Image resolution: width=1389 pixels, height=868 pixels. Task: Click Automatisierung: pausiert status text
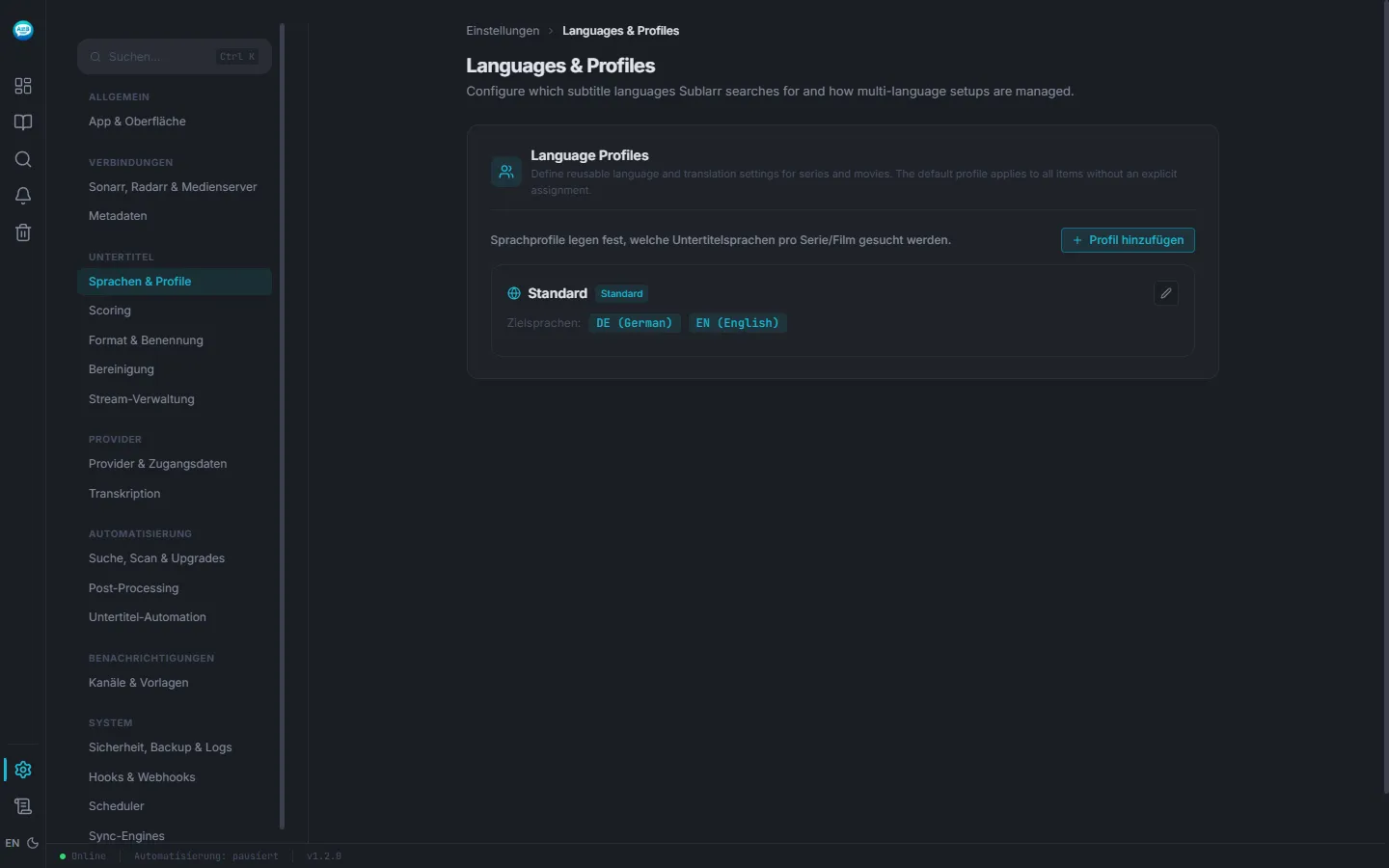pyautogui.click(x=206, y=856)
